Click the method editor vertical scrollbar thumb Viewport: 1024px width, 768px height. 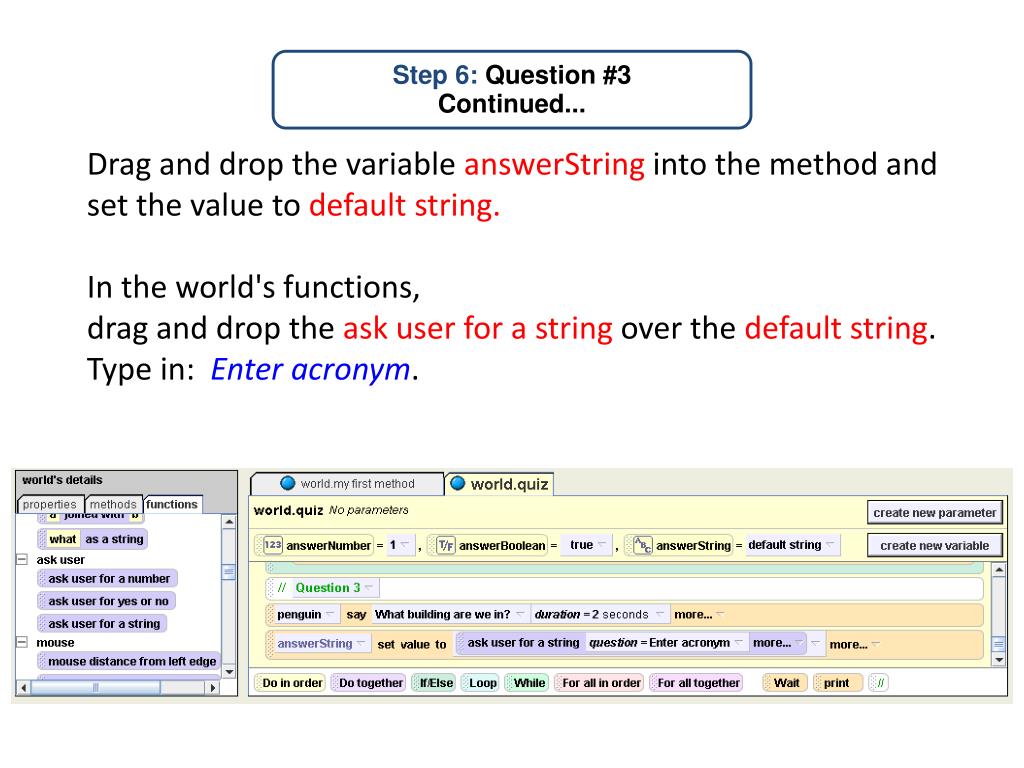999,644
